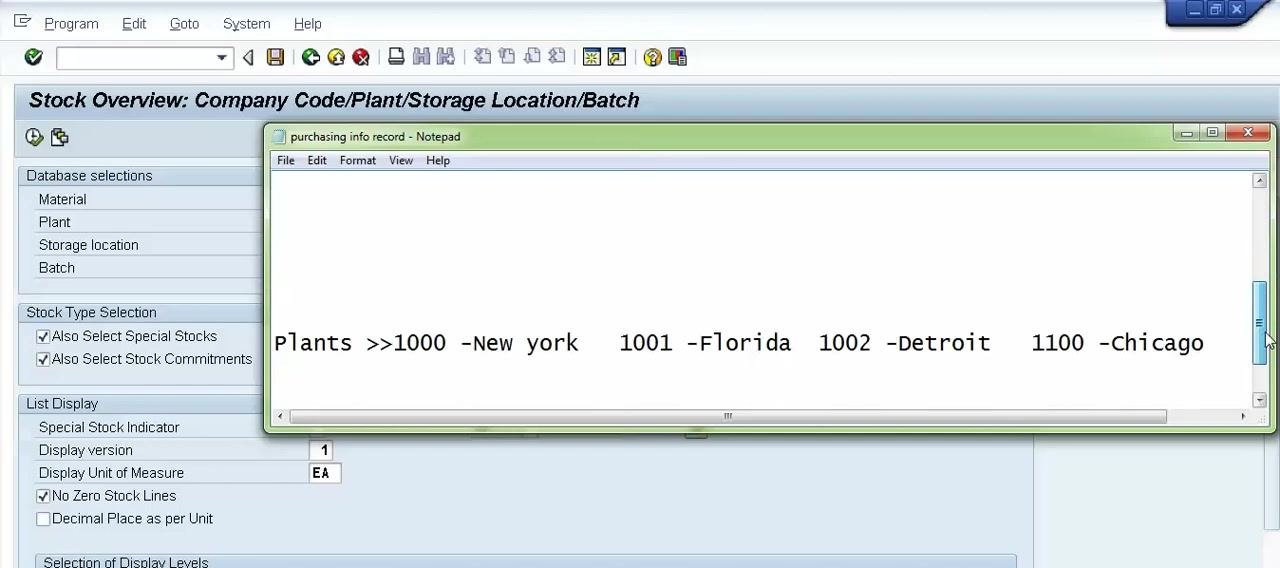The image size is (1280, 568).
Task: Collapse the command field with the triangle arrow
Action: 248,58
